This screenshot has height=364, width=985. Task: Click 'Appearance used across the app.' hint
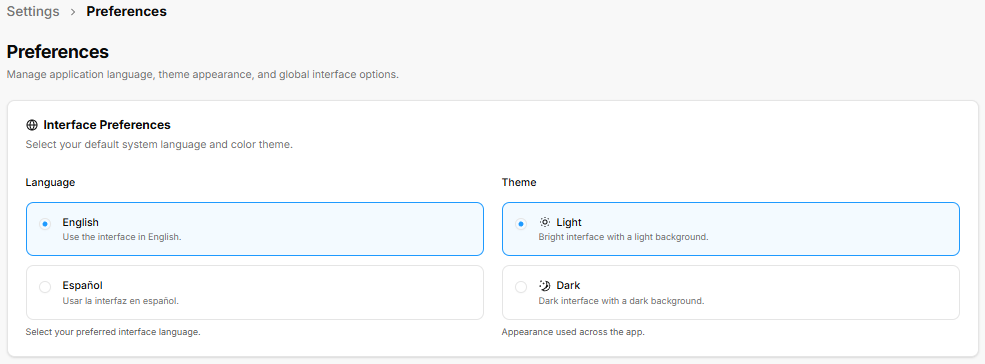(573, 332)
